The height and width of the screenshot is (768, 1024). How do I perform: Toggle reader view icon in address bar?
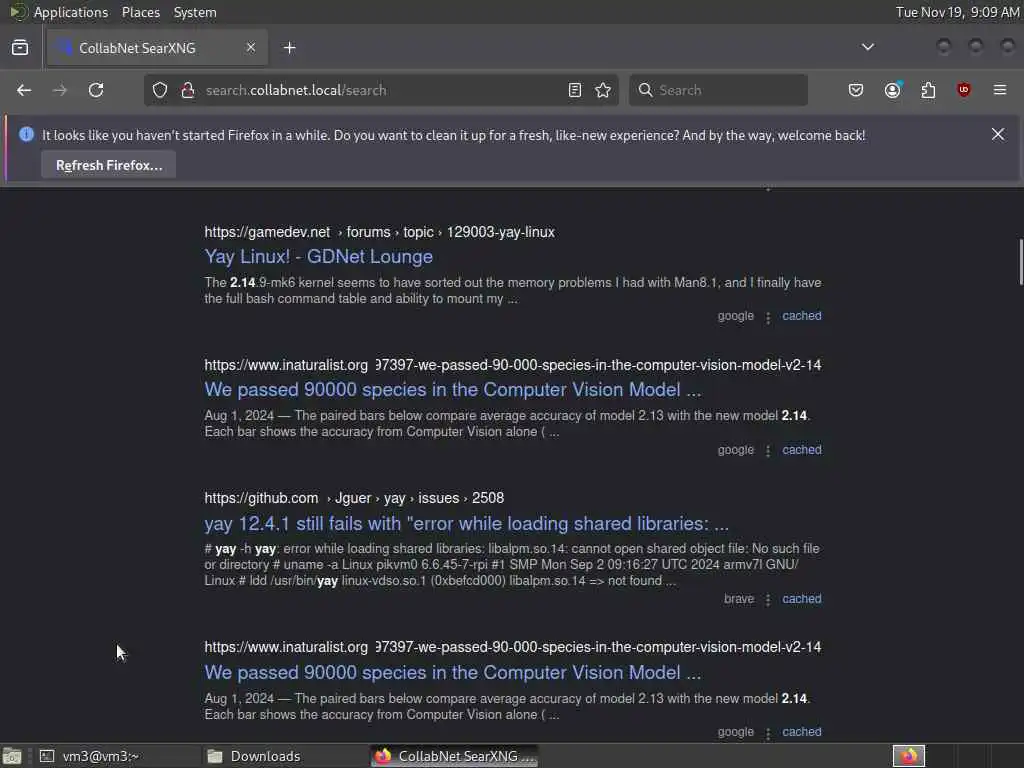[x=575, y=90]
